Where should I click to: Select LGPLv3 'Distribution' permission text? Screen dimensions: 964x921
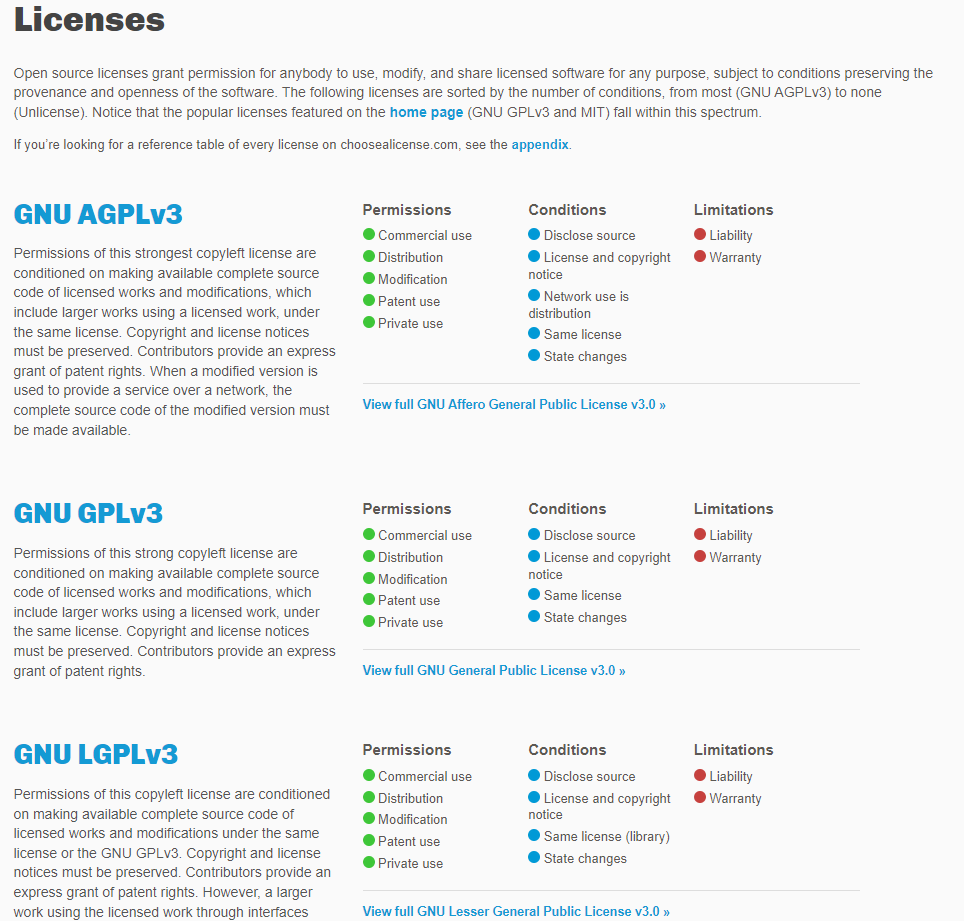pyautogui.click(x=410, y=799)
